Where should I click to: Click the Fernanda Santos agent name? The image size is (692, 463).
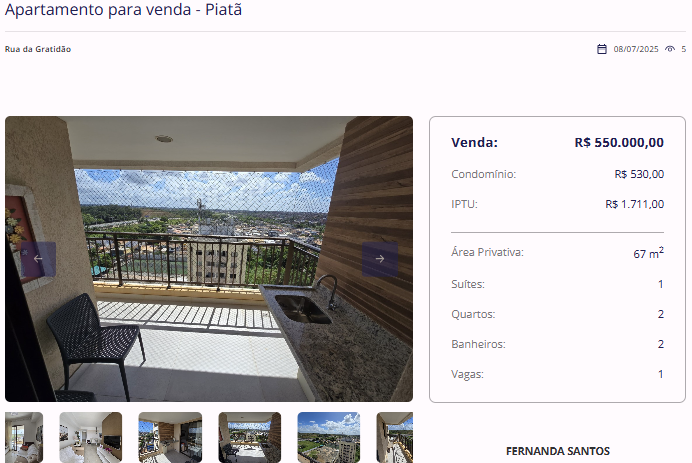(557, 451)
